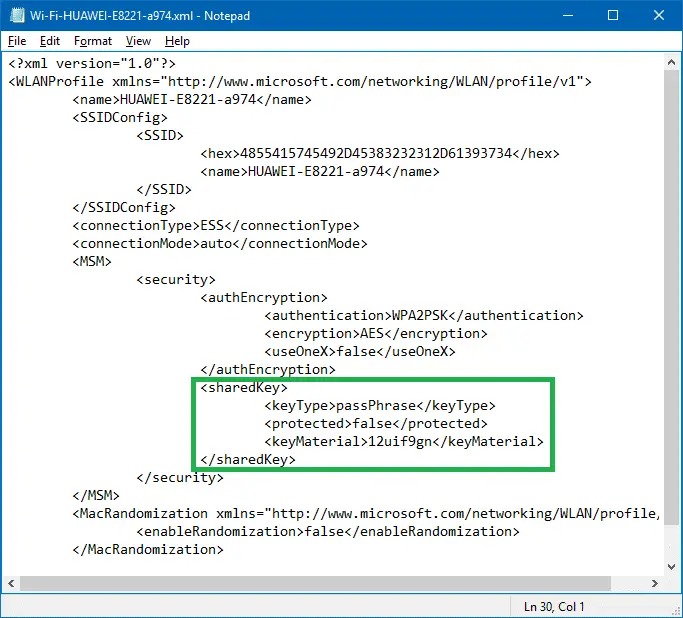This screenshot has height=618, width=683.
Task: Click the opening security tag
Action: point(176,280)
